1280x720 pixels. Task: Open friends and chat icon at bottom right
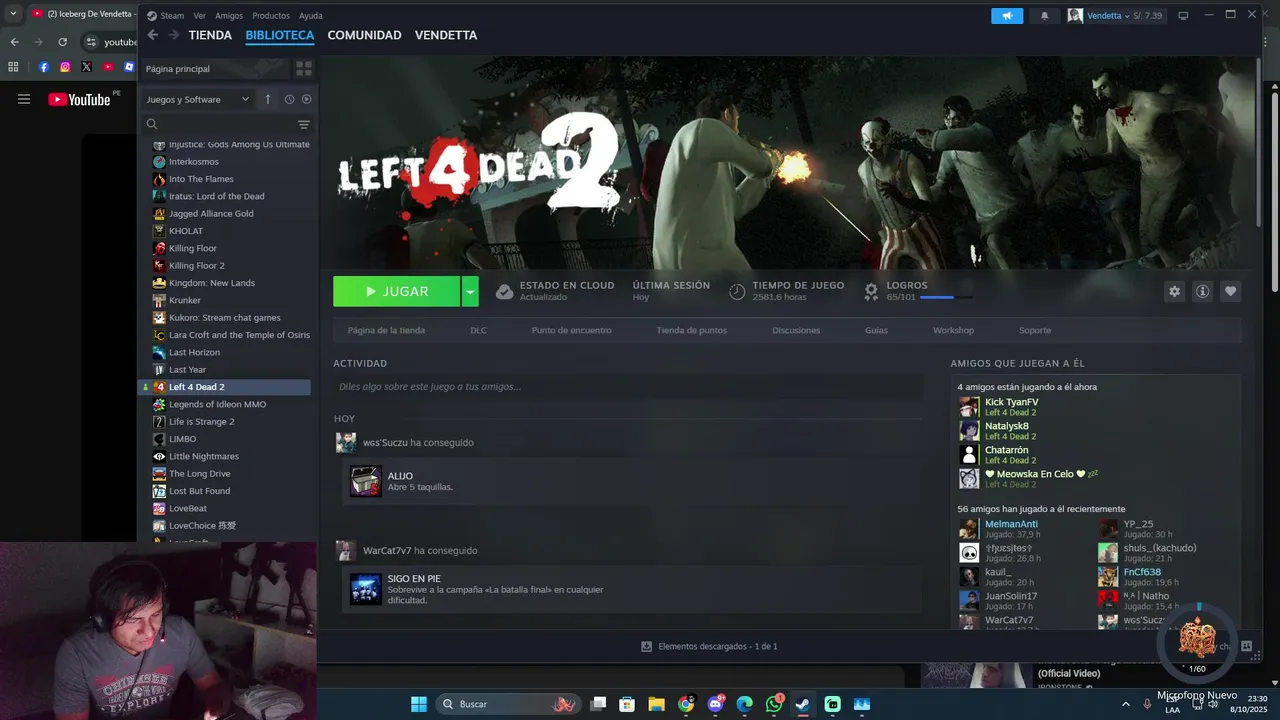(1246, 646)
